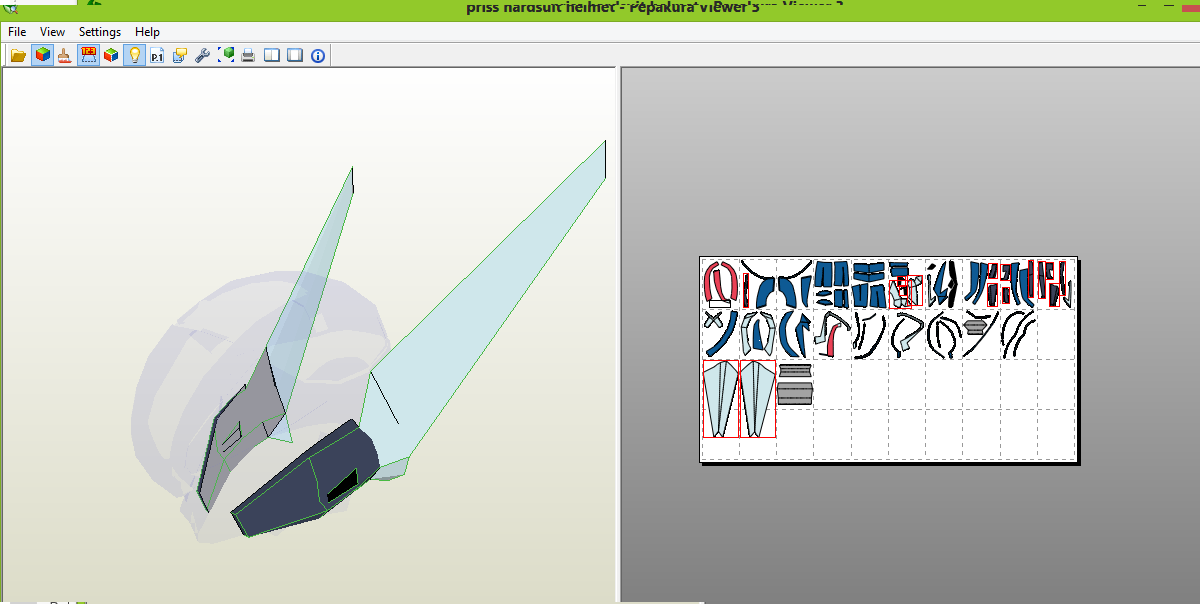
Task: Click the paint brush toolbar icon
Action: click(x=65, y=56)
